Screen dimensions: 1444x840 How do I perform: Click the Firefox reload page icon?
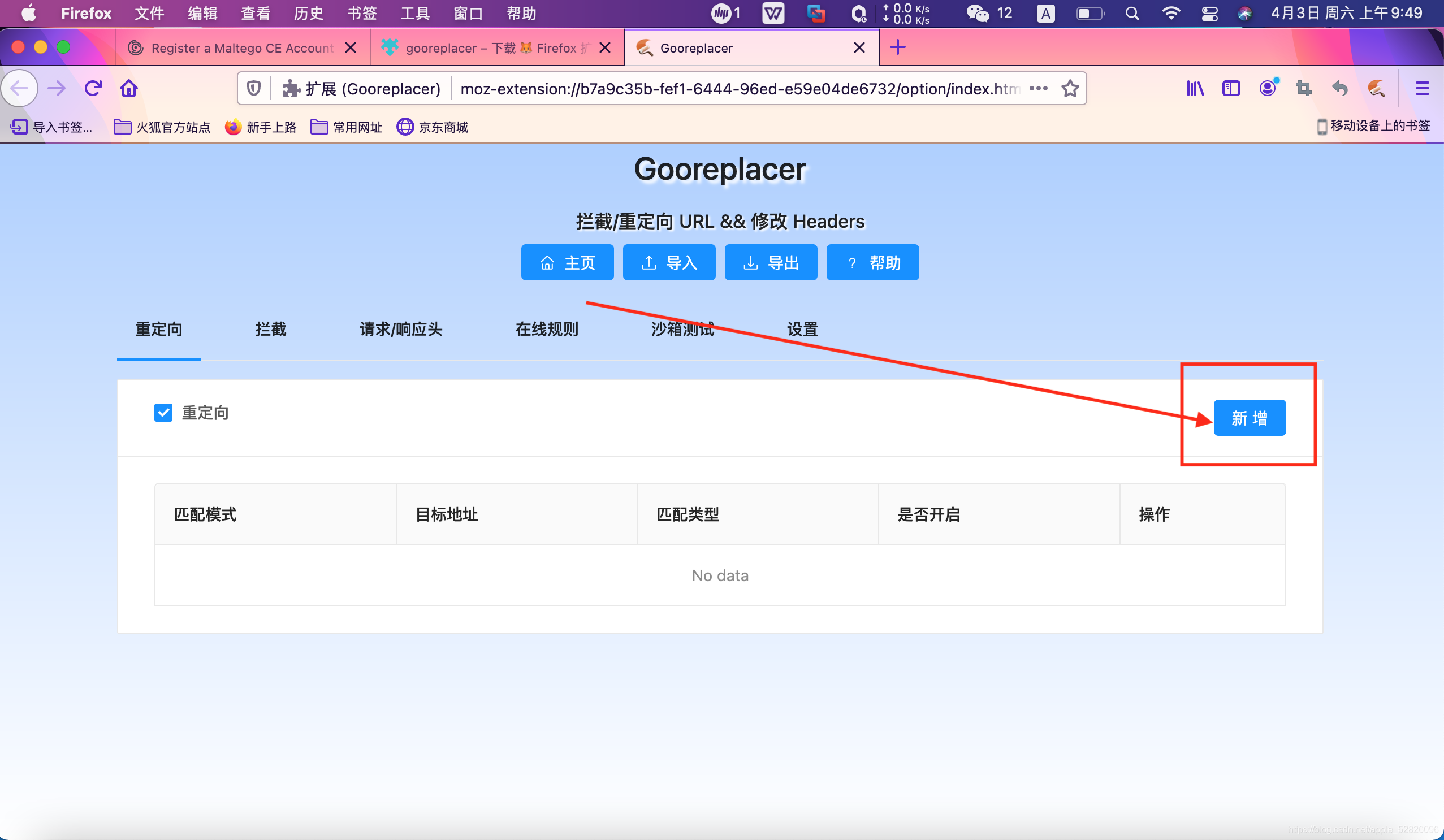click(93, 88)
